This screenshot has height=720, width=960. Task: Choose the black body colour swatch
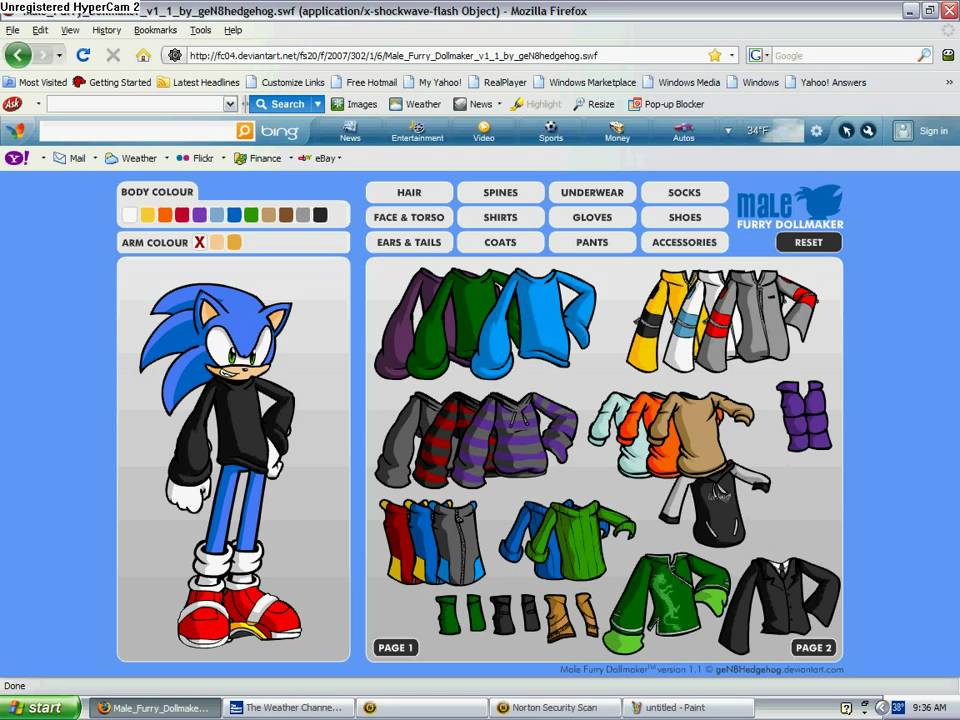tap(320, 215)
